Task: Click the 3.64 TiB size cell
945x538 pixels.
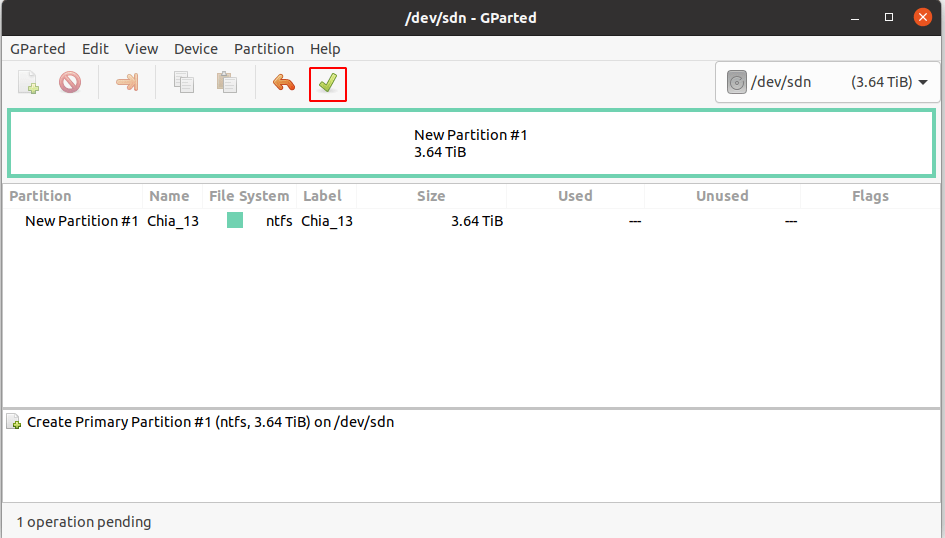Action: coord(477,221)
